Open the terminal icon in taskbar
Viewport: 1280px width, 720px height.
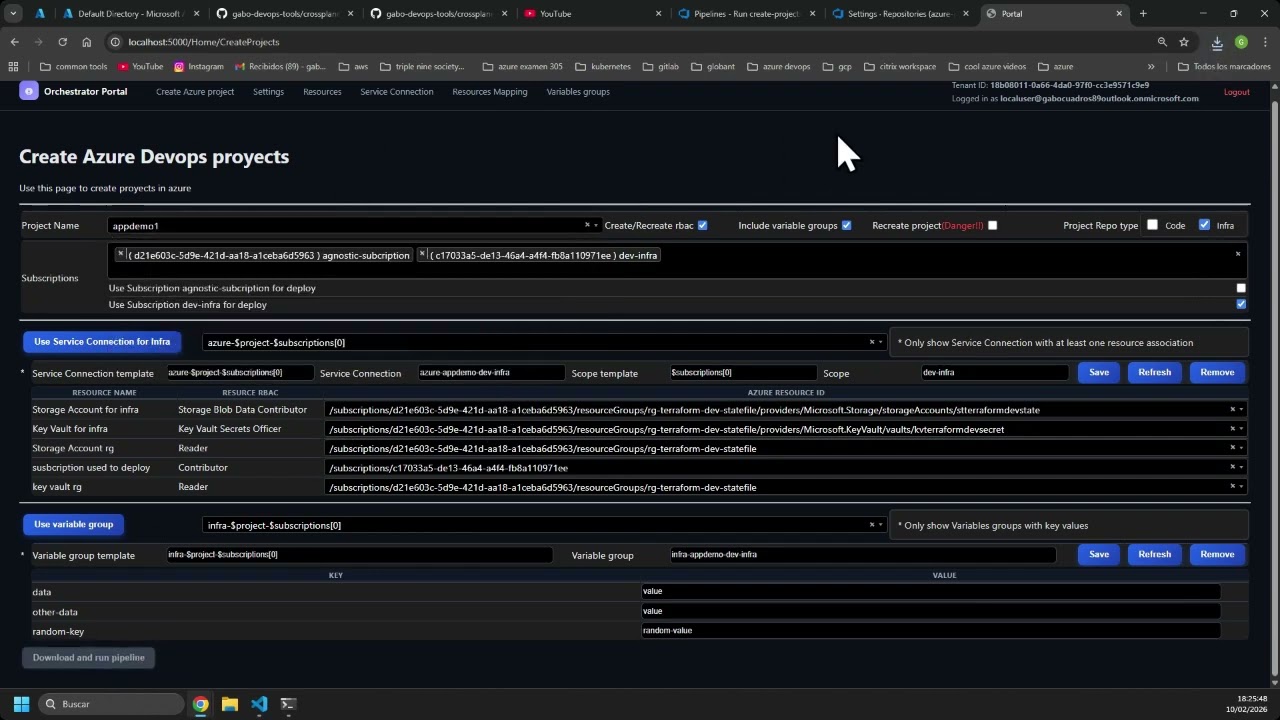click(288, 704)
